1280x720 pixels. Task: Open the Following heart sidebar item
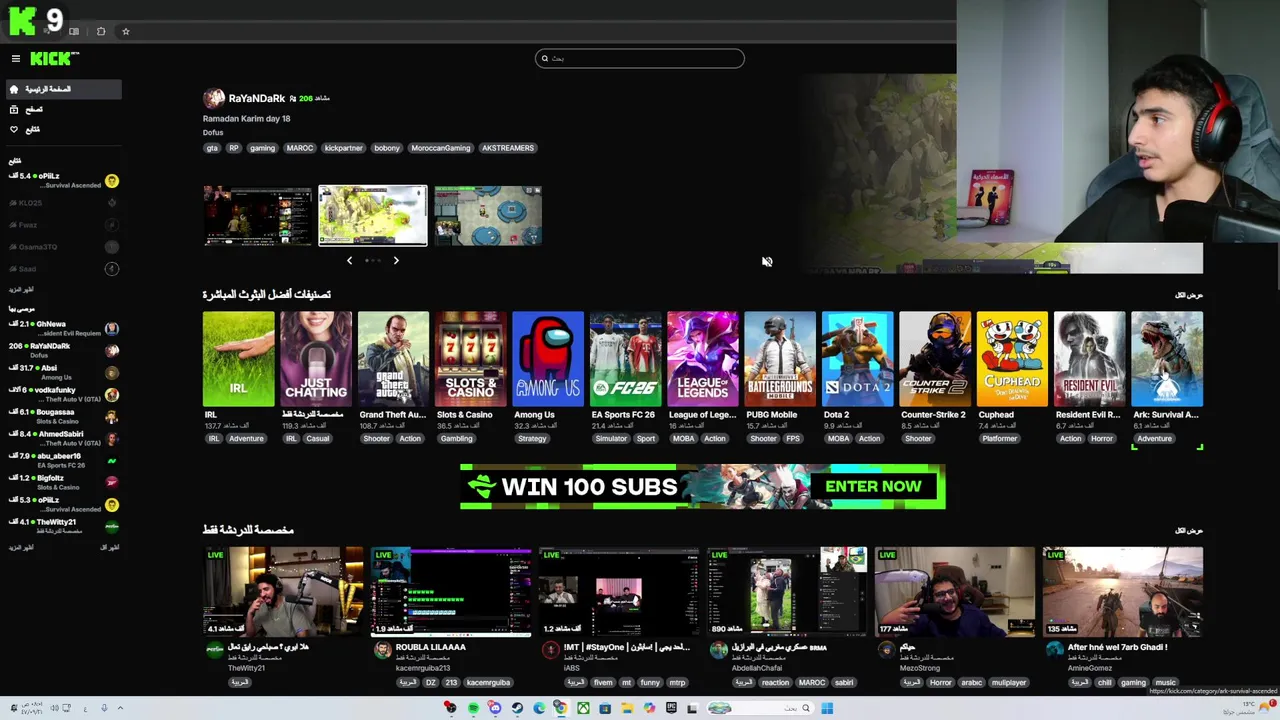pos(64,129)
